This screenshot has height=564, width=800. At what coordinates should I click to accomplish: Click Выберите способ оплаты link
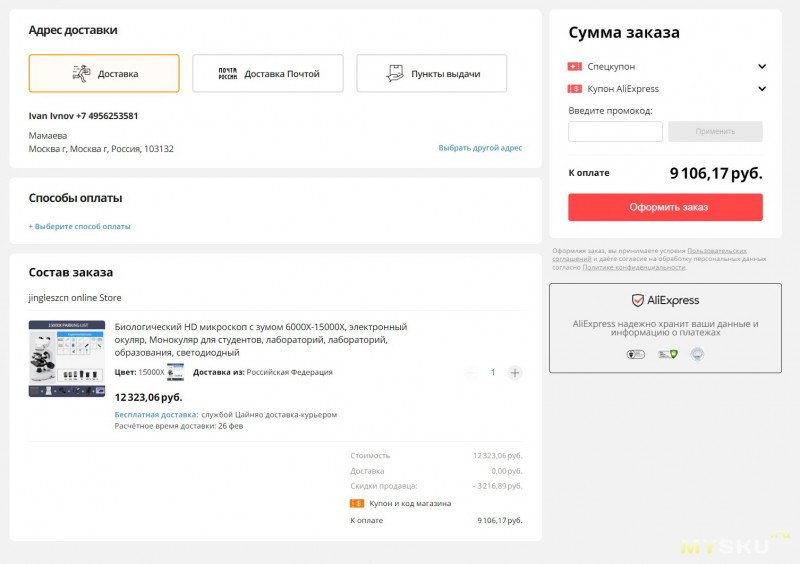(x=80, y=226)
